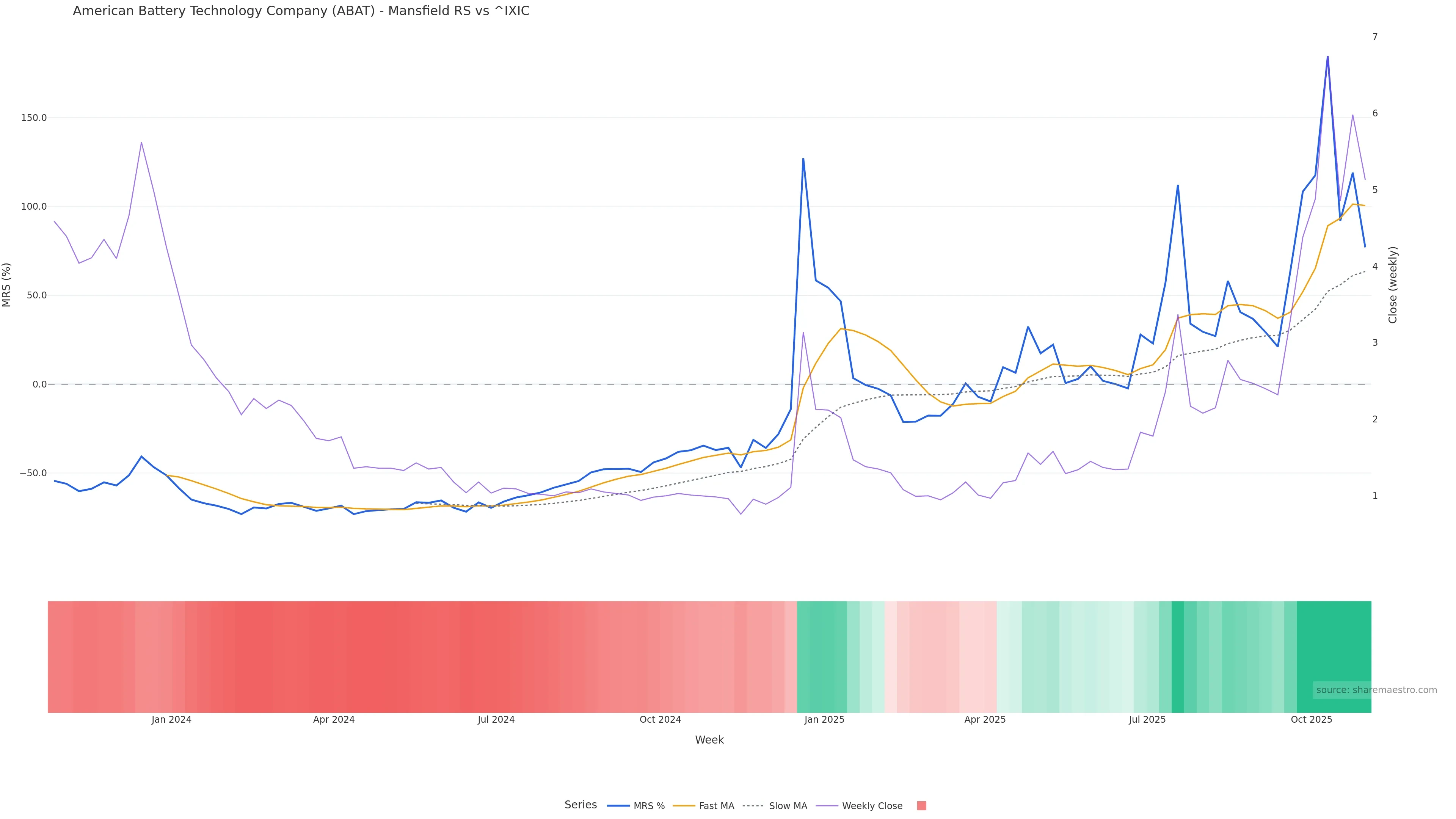This screenshot has height=819, width=1456.
Task: Click the orange Fast MA legend line icon
Action: tap(684, 806)
